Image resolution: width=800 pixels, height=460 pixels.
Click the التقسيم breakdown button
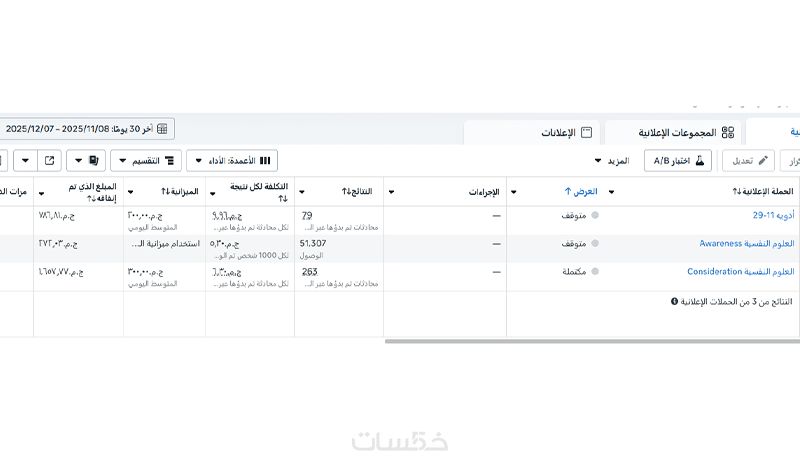(145, 160)
